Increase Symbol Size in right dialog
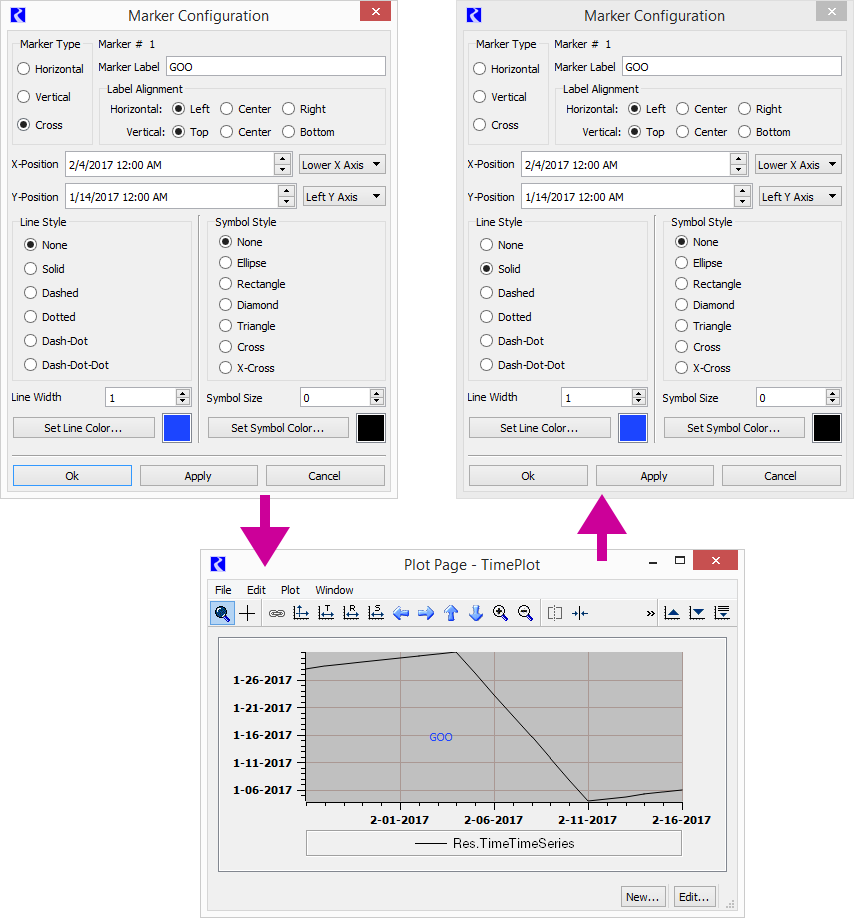 pos(832,393)
